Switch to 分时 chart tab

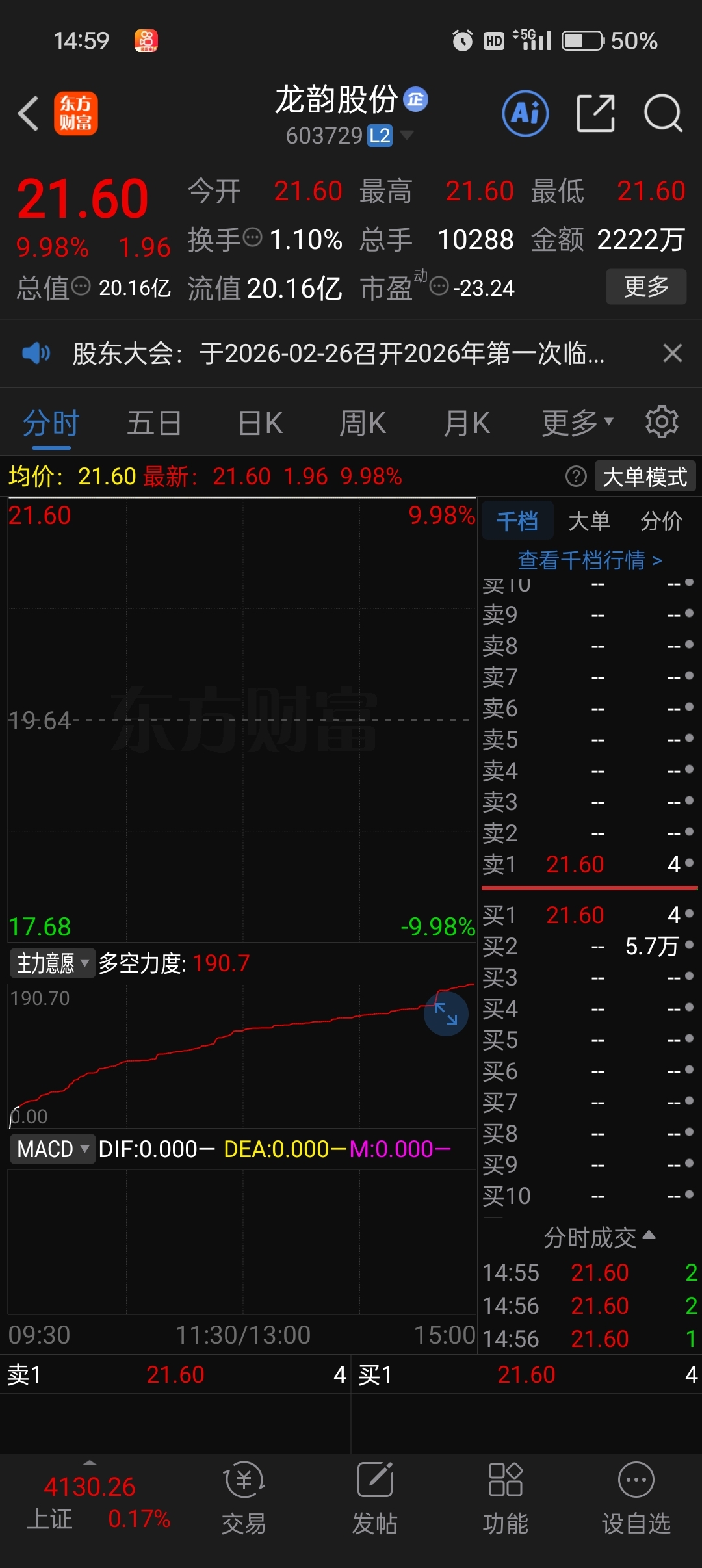pos(51,423)
